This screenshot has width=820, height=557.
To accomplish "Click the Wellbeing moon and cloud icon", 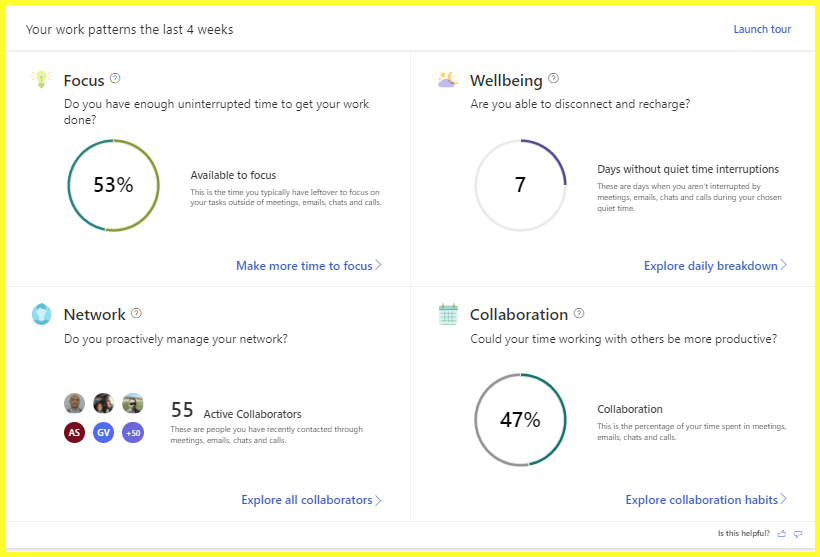I will (447, 79).
